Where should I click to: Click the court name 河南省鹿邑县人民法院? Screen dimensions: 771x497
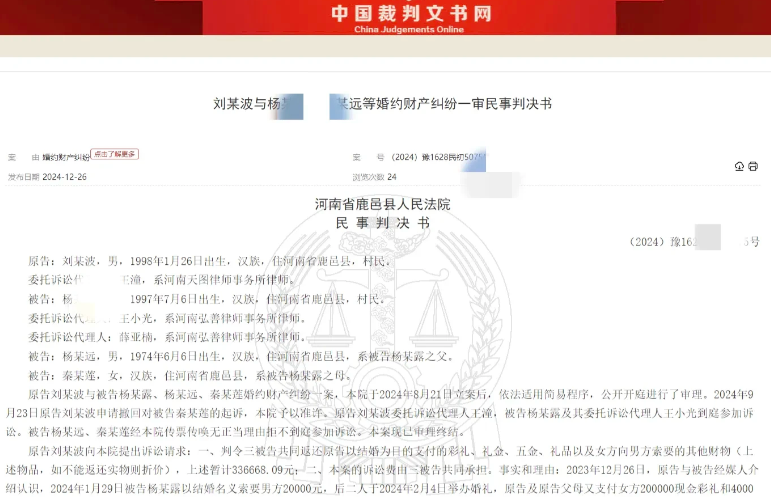[x=383, y=204]
